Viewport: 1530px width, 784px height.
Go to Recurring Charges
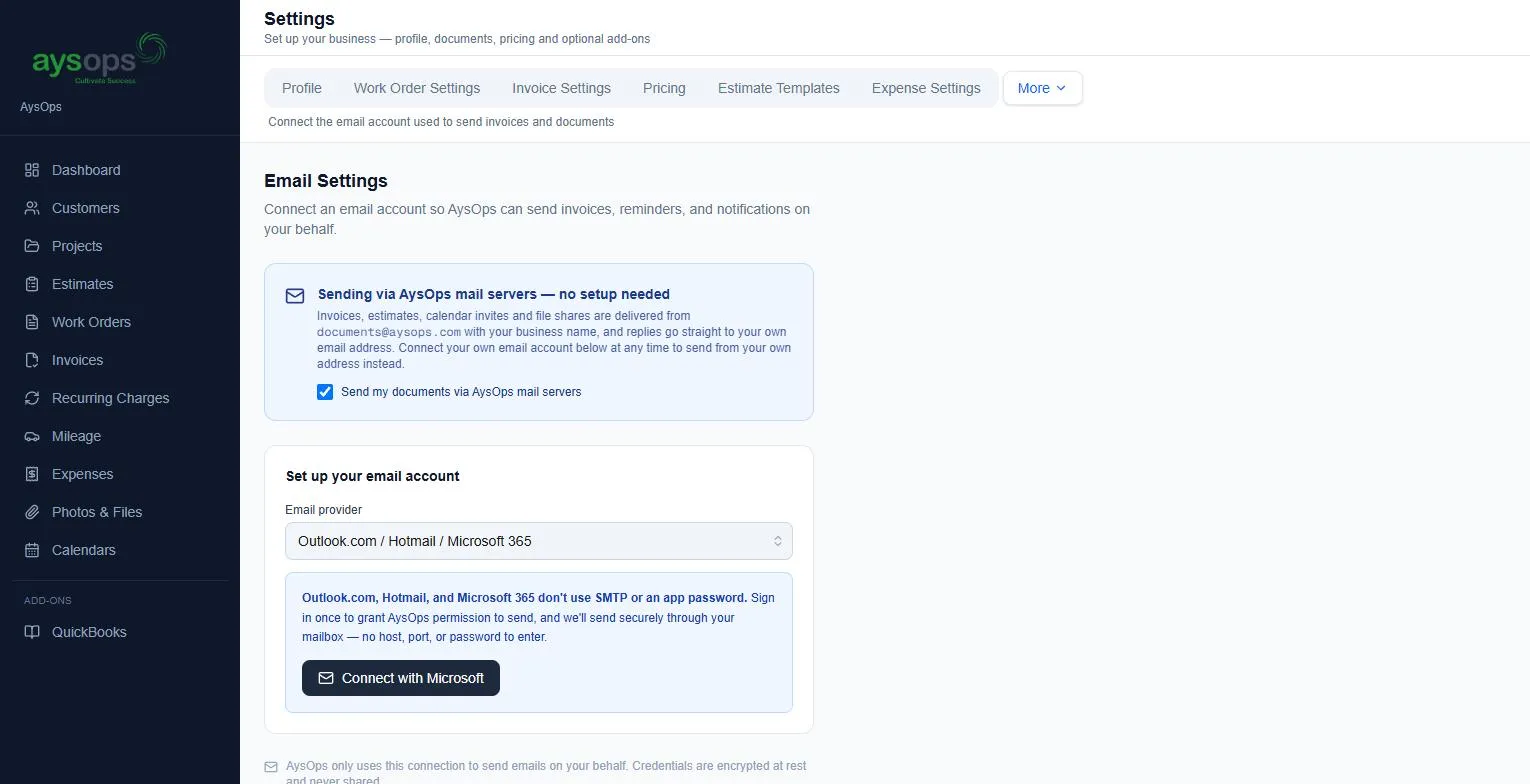click(x=120, y=398)
